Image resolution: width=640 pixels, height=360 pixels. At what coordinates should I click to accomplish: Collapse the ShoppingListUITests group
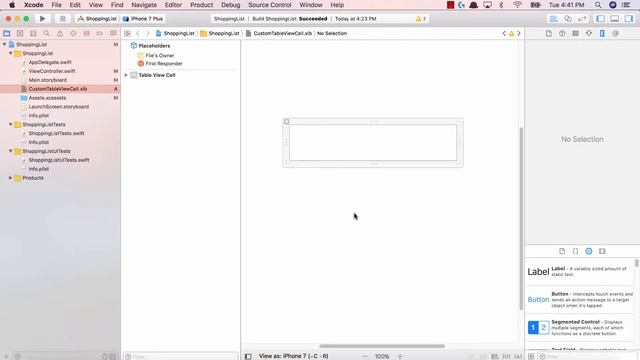tap(11, 151)
